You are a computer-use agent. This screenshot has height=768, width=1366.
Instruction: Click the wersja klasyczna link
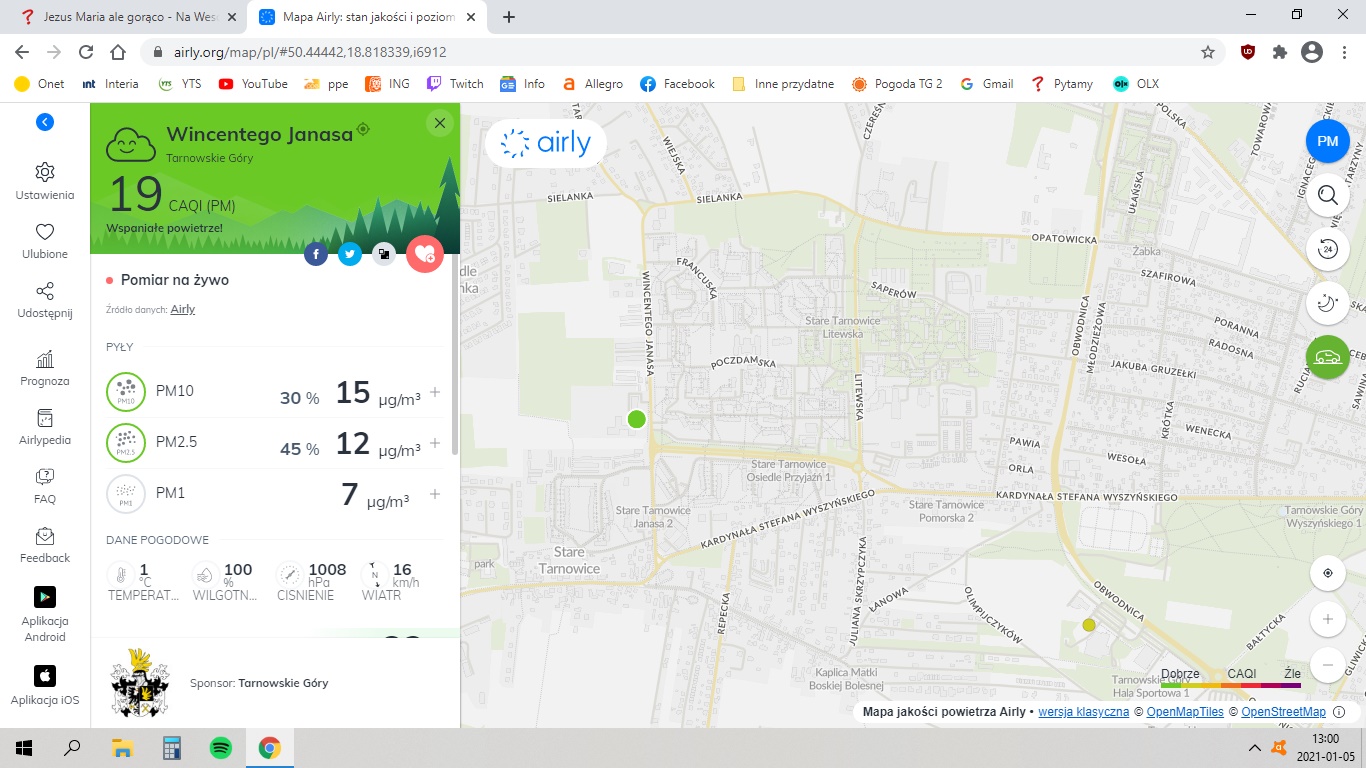(x=1083, y=712)
